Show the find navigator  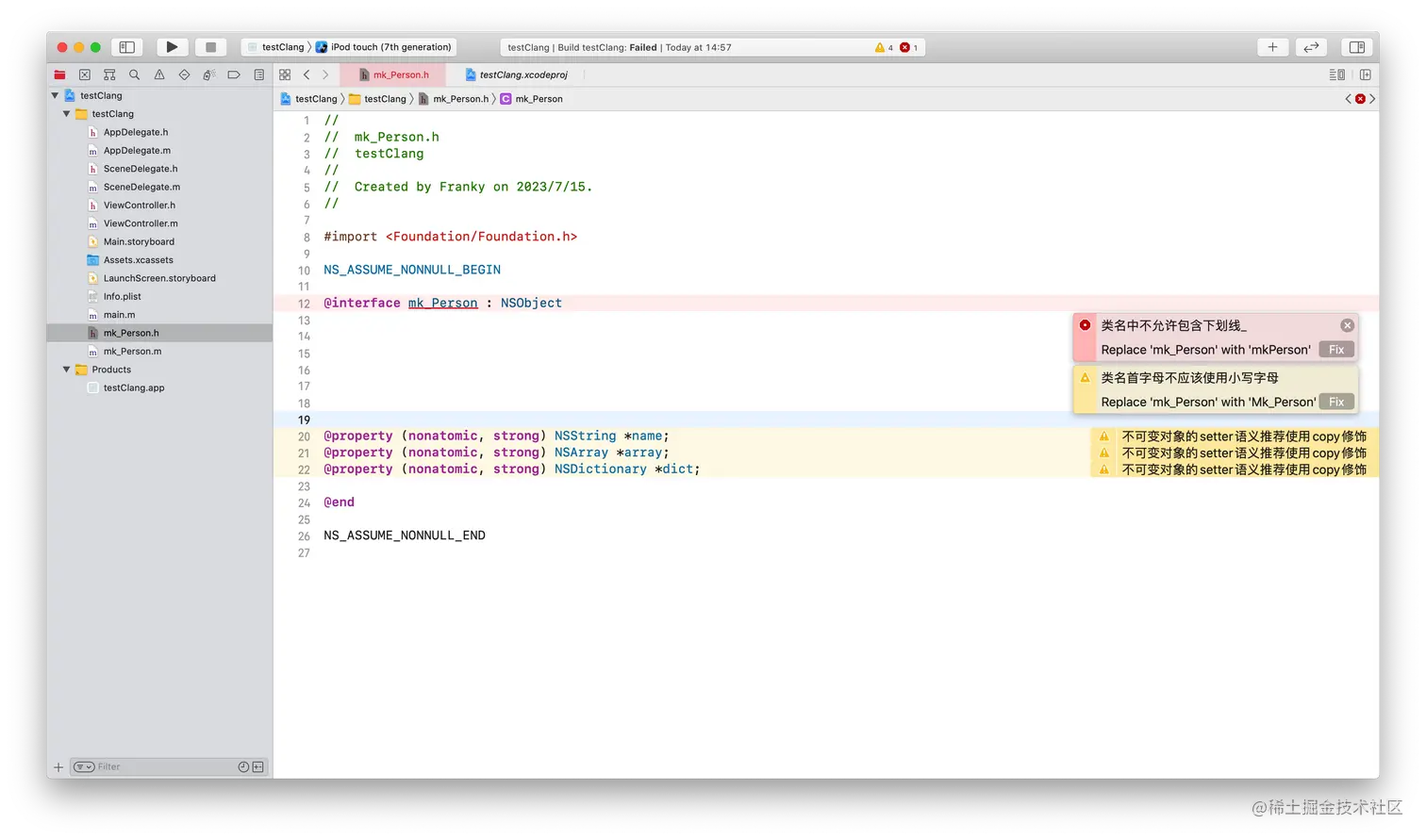134,74
